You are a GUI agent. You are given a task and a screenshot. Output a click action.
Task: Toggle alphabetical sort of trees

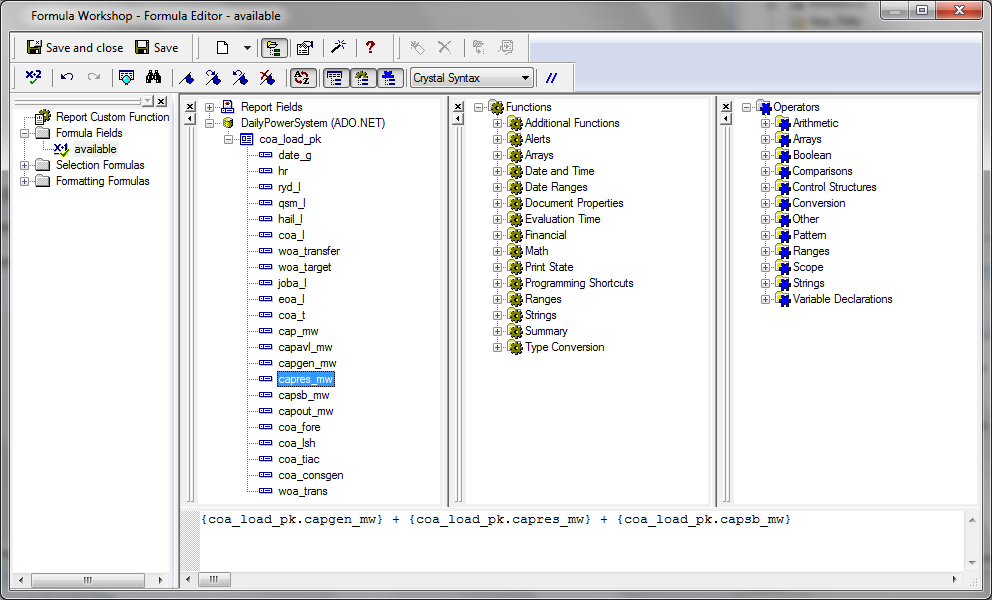point(302,78)
